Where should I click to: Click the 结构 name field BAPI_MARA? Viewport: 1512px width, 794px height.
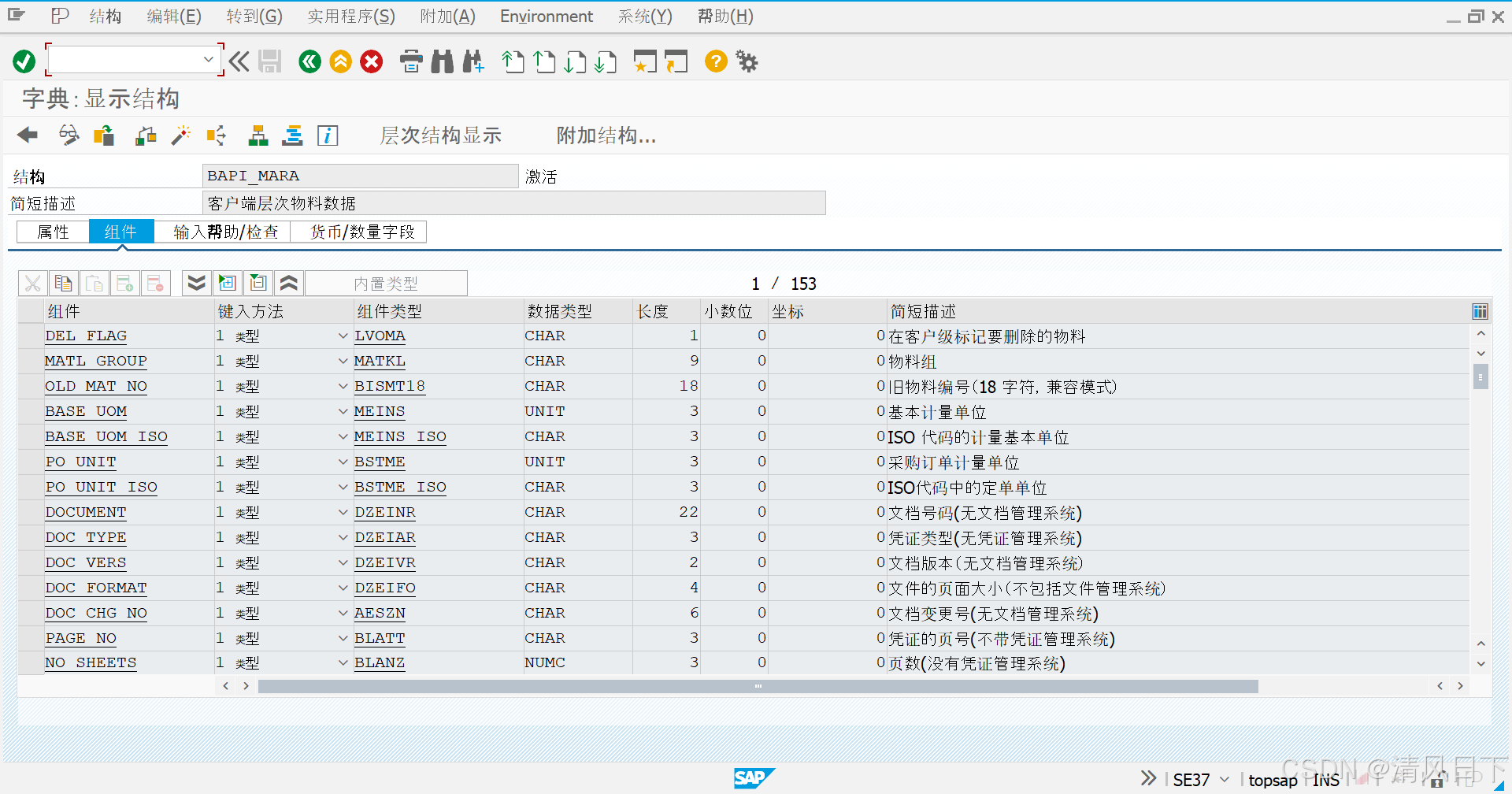(361, 176)
